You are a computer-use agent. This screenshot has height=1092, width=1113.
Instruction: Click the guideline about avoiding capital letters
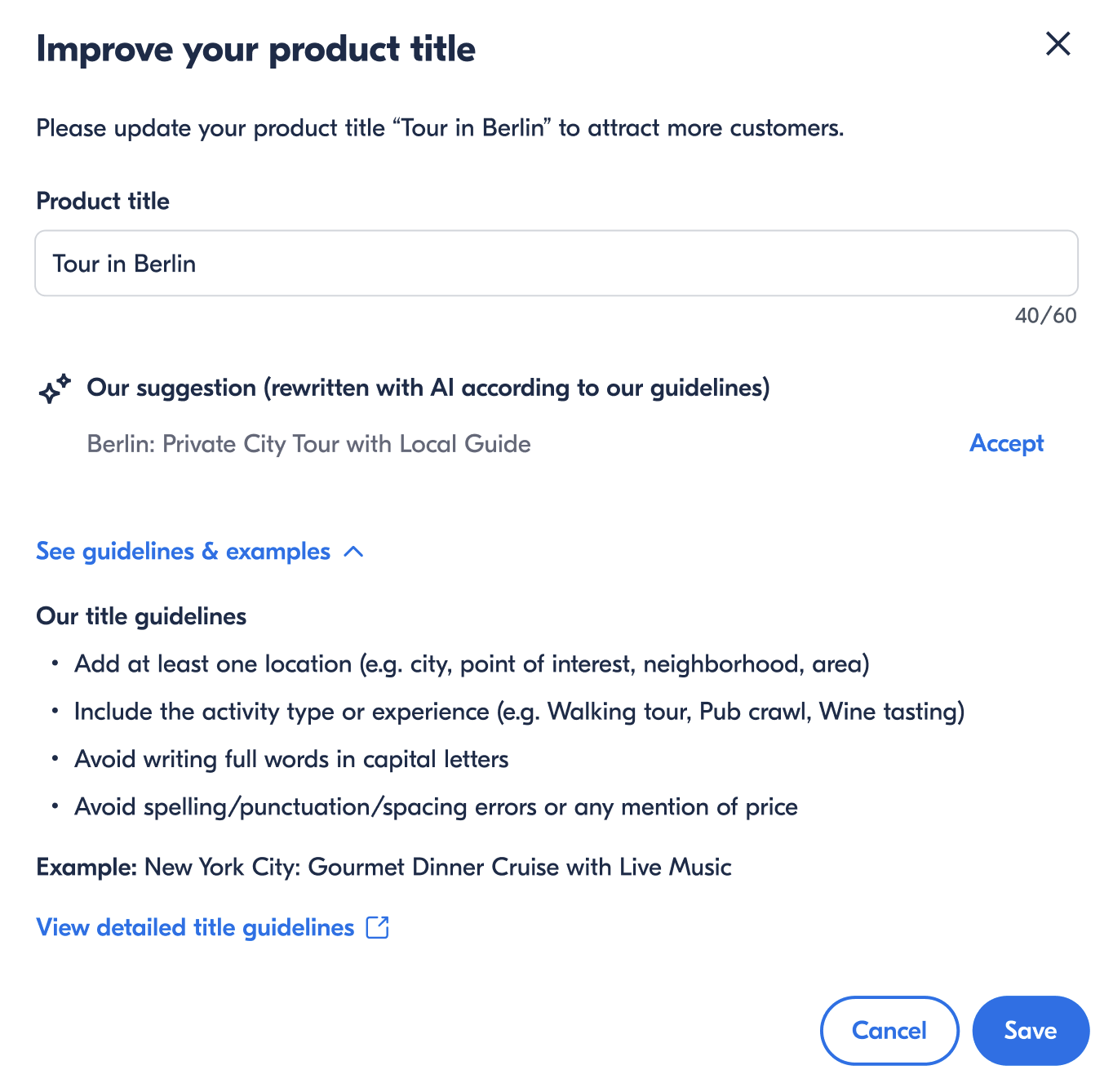click(291, 759)
